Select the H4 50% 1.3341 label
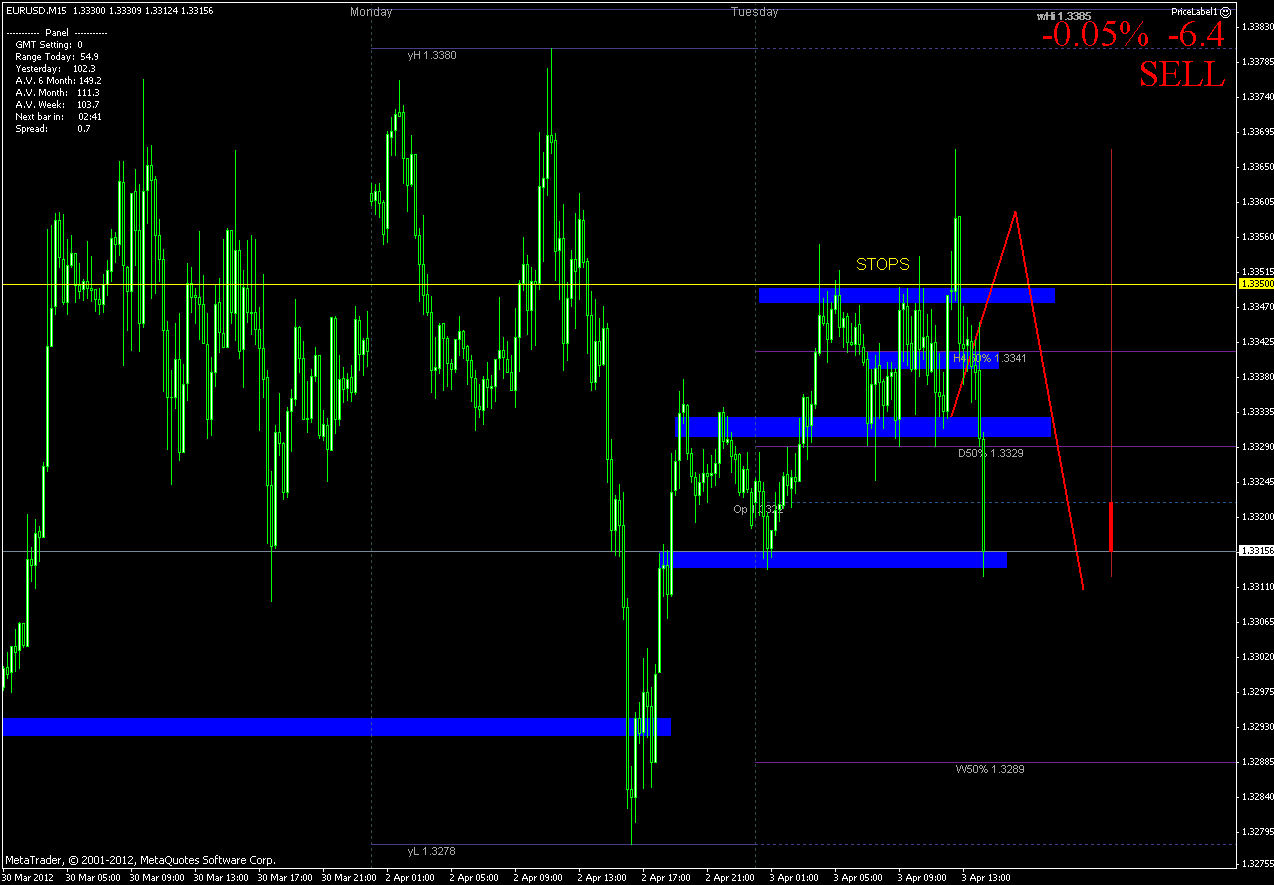 point(989,358)
